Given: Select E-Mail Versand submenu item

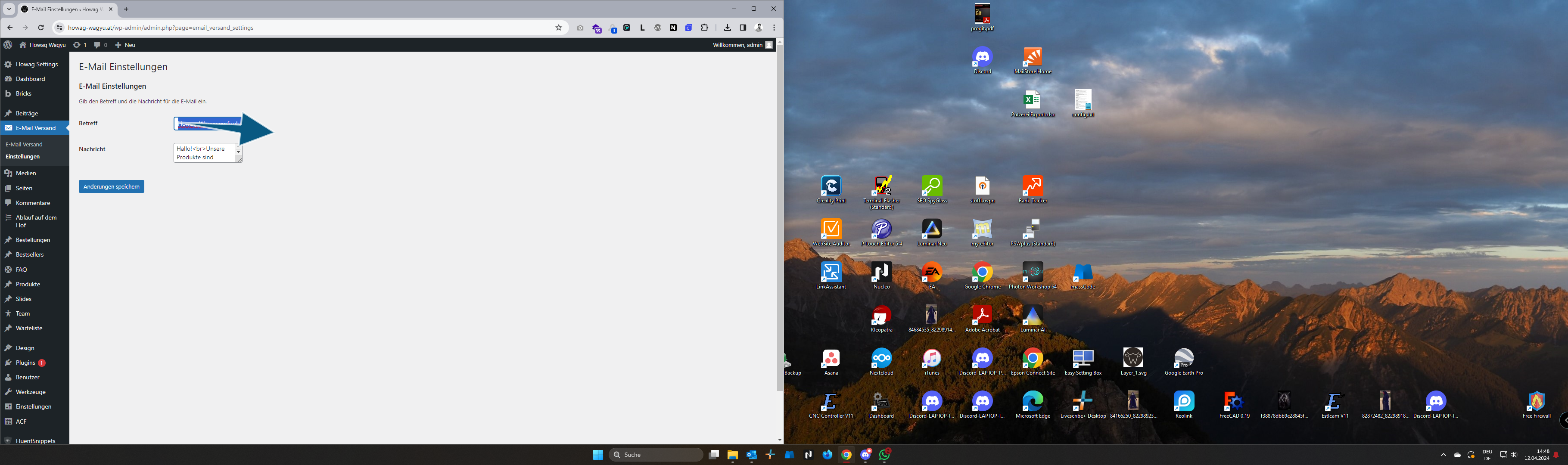Looking at the screenshot, I should point(25,144).
